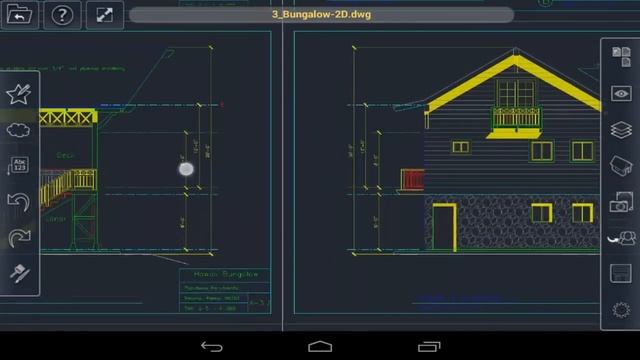Click the Hawaii Bungalow title block text
This screenshot has width=640, height=360.
click(x=226, y=274)
